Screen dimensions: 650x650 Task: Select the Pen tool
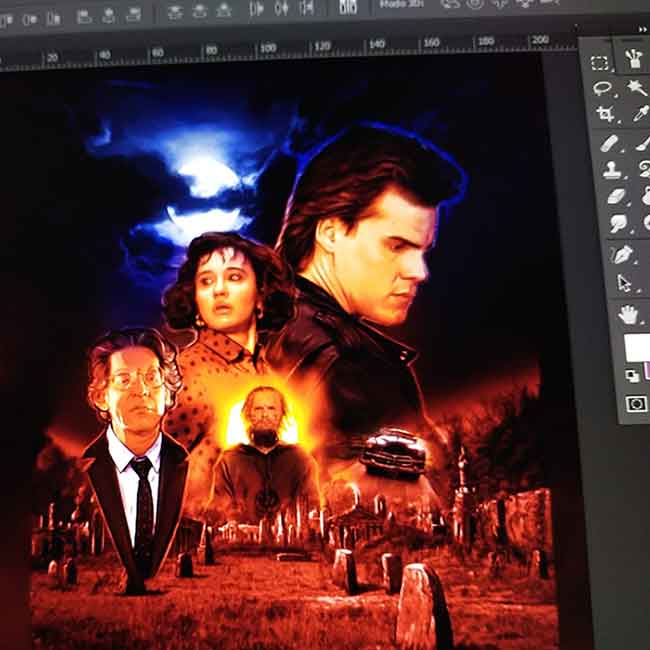[622, 254]
